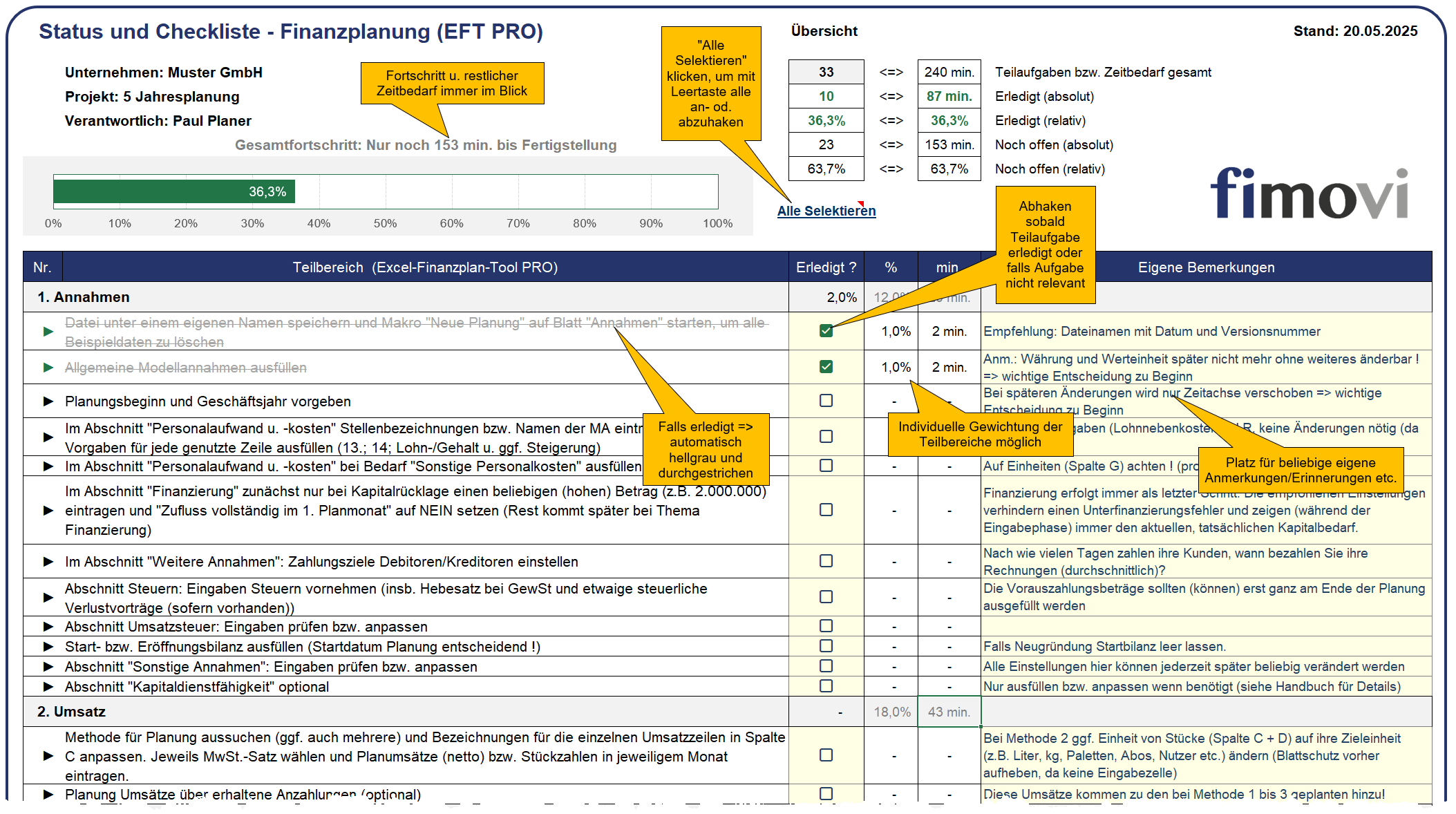
Task: Click arrow icon beside 'Sonstige Annahmen' row
Action: (48, 667)
